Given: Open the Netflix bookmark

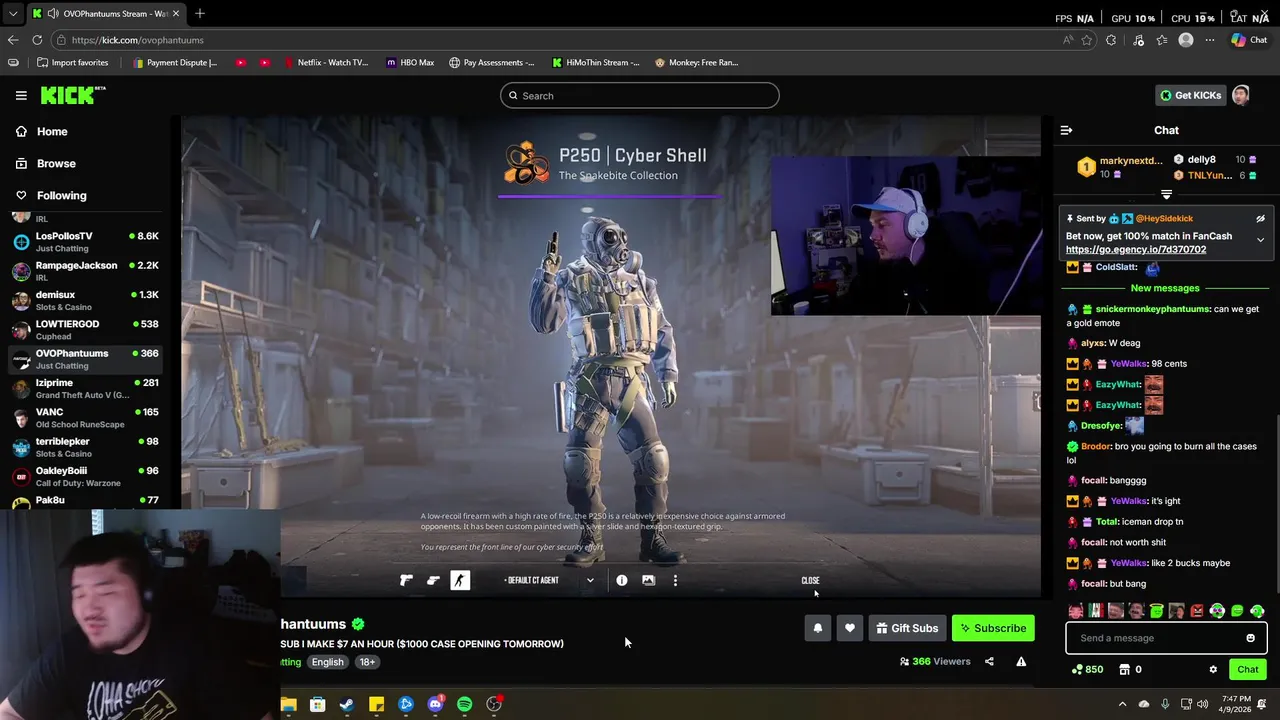Looking at the screenshot, I should pyautogui.click(x=325, y=62).
